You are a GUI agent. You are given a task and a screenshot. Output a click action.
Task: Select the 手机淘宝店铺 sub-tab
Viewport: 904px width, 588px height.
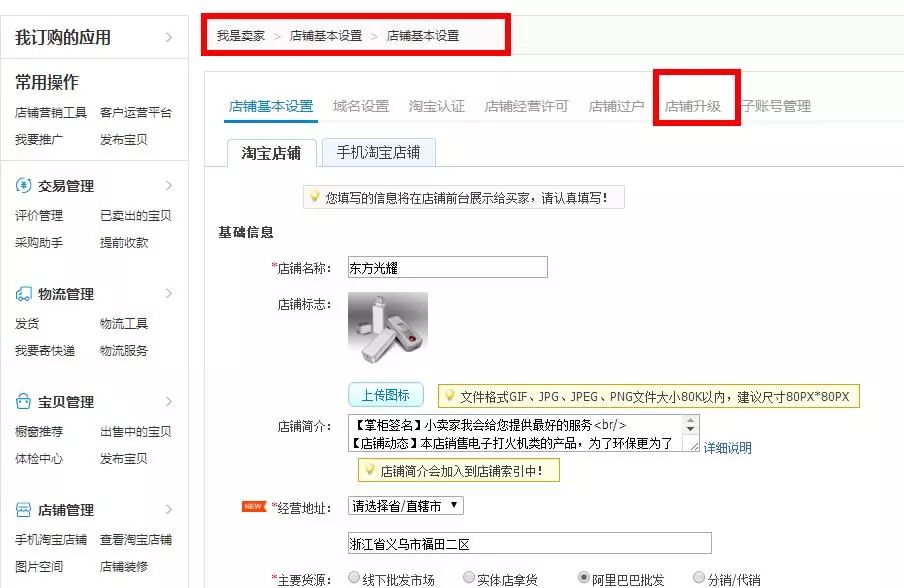tap(378, 152)
